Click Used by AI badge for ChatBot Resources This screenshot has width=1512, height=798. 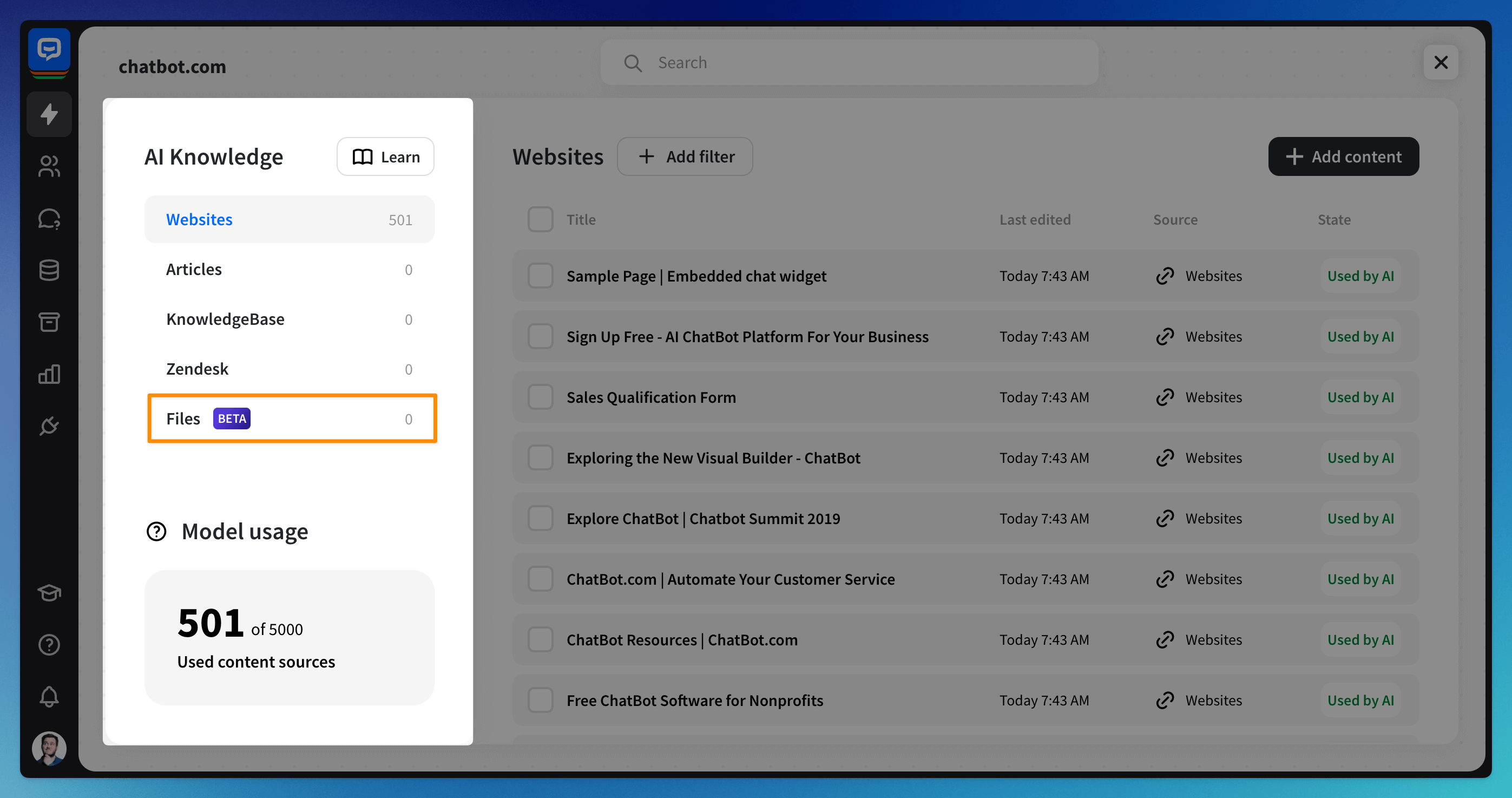click(1360, 640)
